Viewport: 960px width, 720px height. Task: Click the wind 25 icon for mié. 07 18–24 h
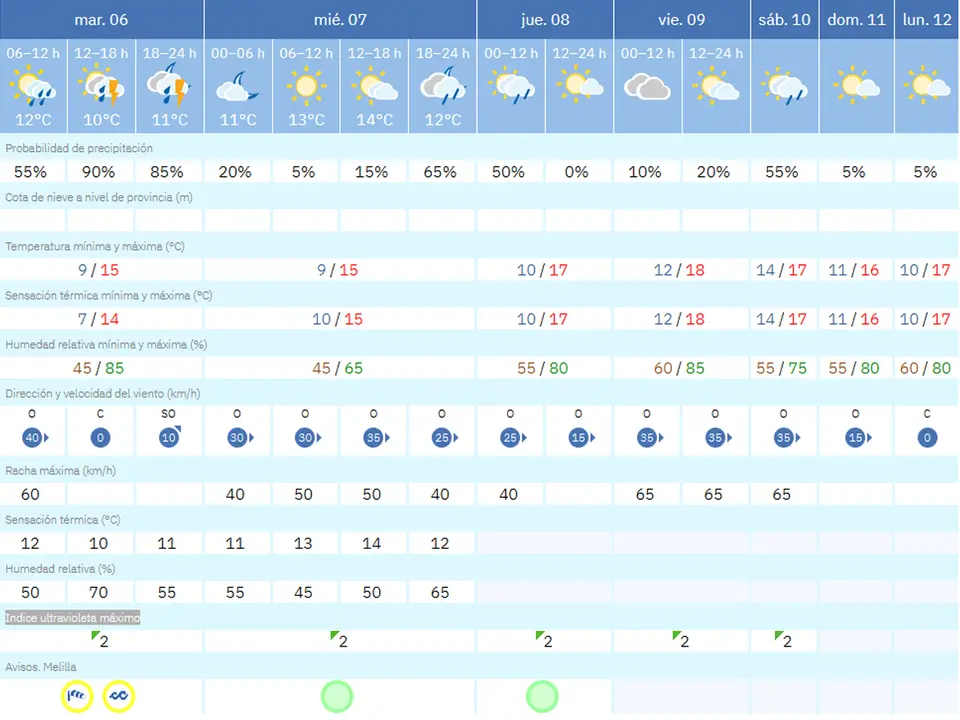[445, 438]
